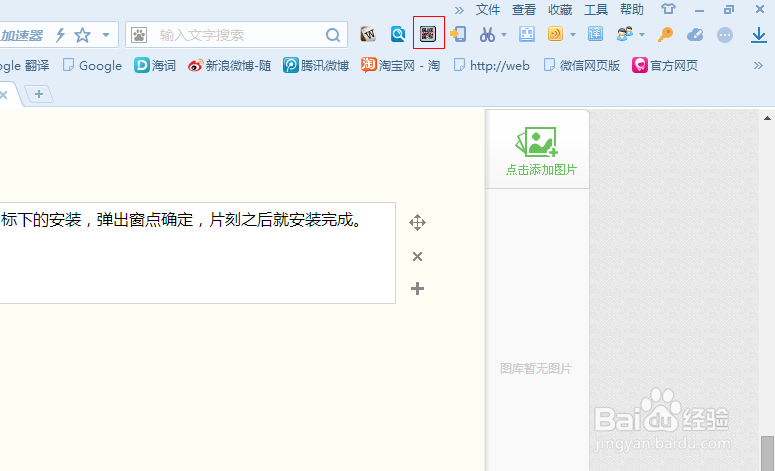Screen dimensions: 775x471
Task: Focus the 输入文字搜索 search field
Action: (237, 35)
